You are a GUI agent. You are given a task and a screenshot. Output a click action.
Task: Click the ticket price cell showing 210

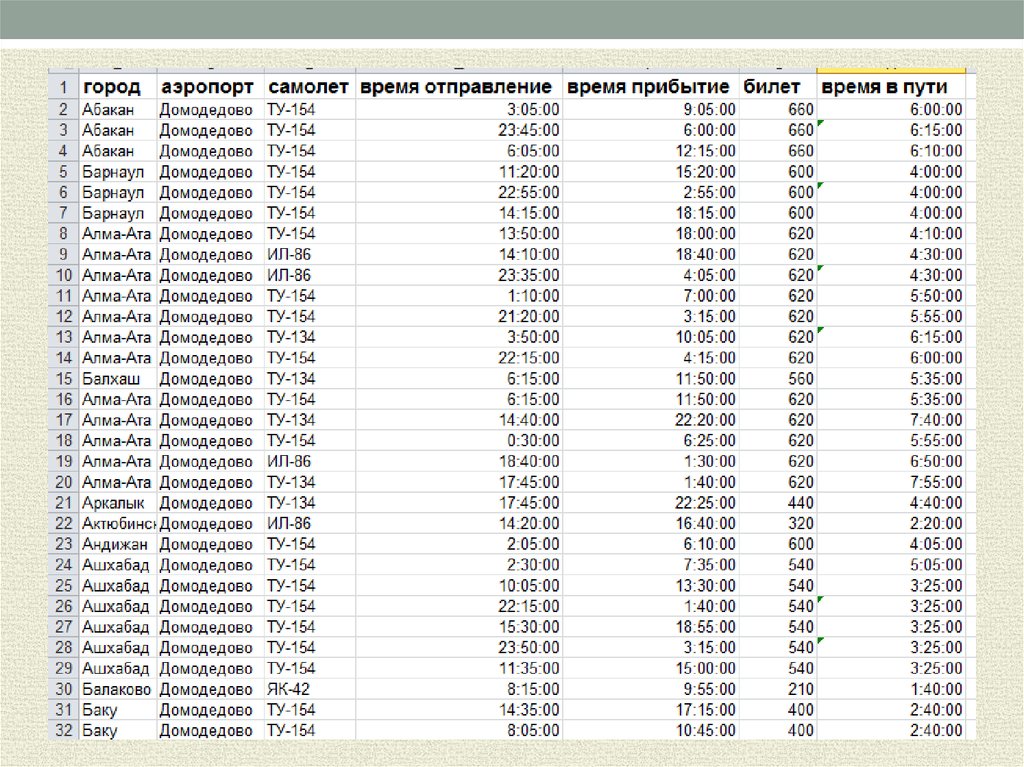[x=777, y=689]
